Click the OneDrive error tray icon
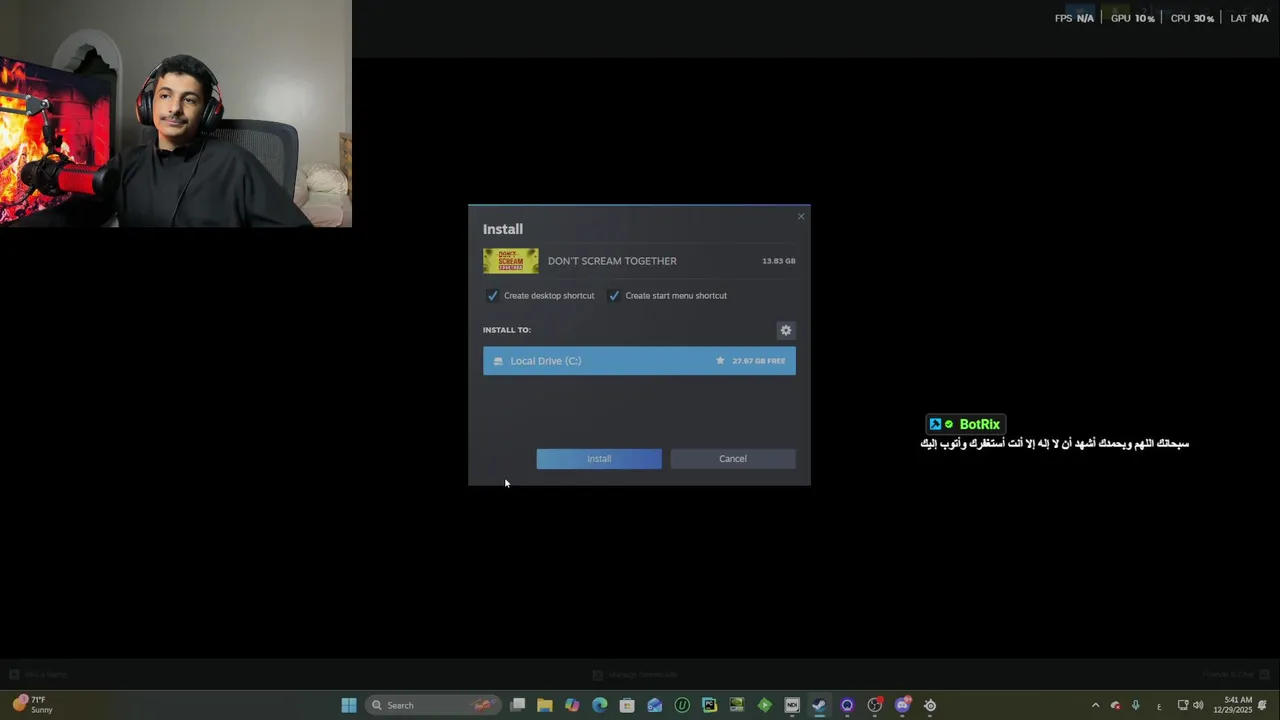The height and width of the screenshot is (720, 1280). click(1115, 706)
